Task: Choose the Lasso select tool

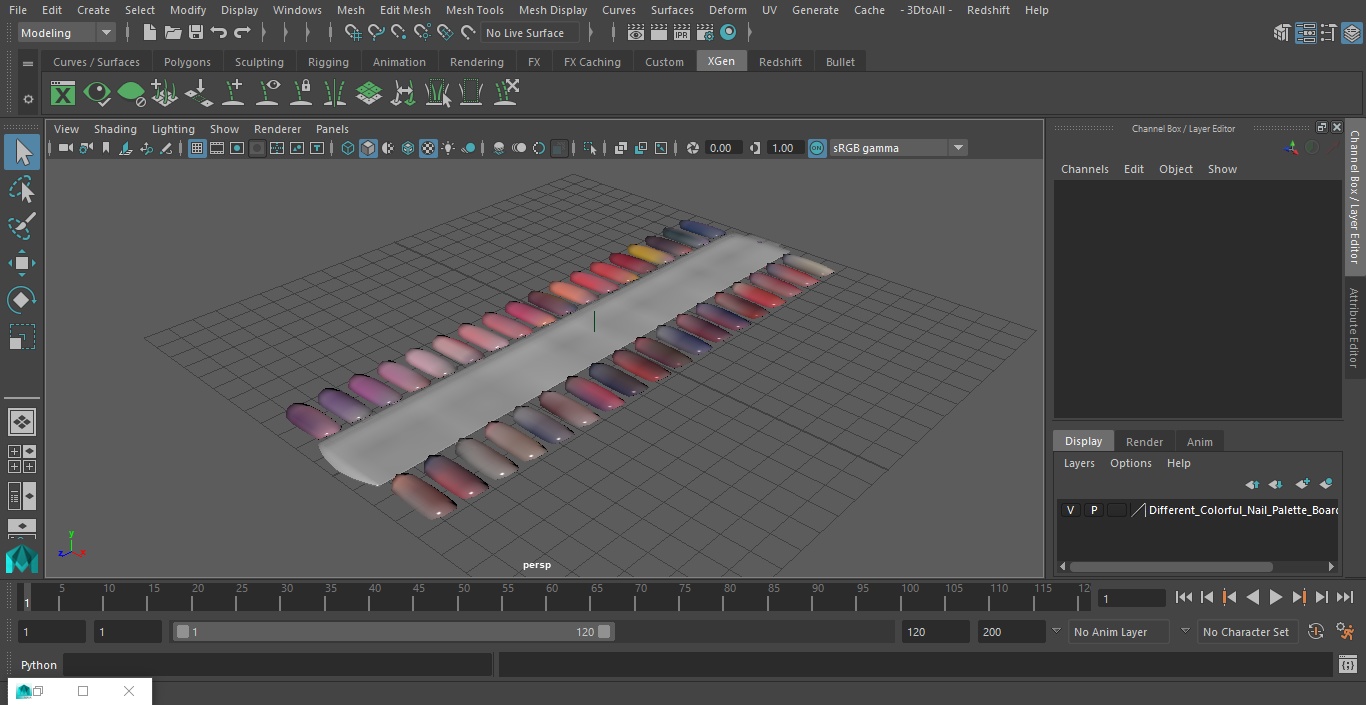Action: tap(22, 190)
